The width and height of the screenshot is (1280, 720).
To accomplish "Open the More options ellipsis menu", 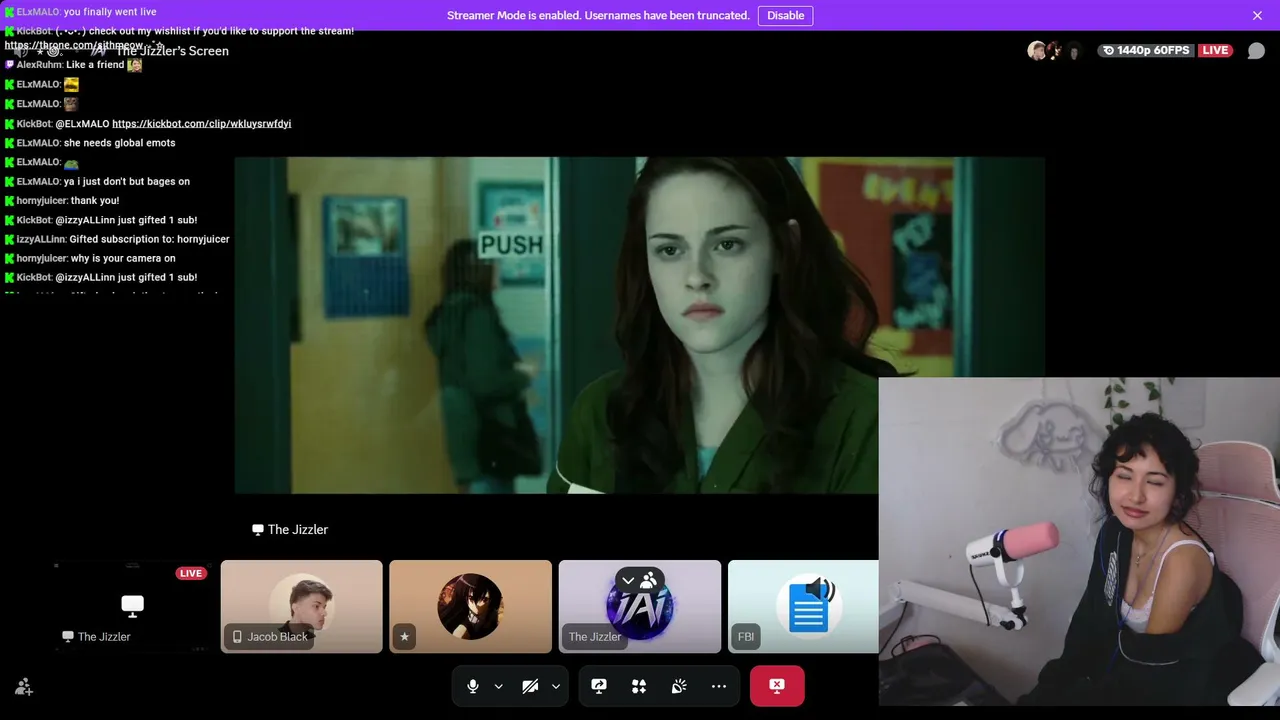I will [719, 686].
